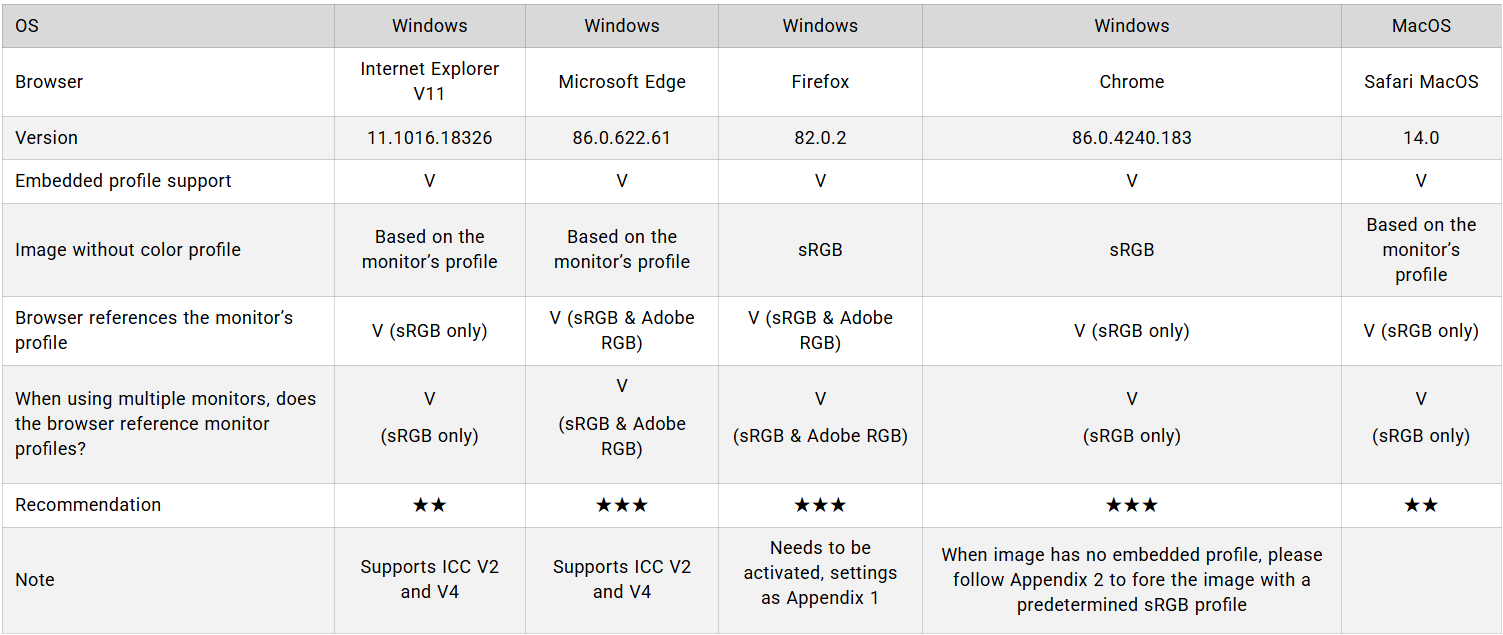Select the "Safari MacOS" browser cell

pyautogui.click(x=1420, y=82)
